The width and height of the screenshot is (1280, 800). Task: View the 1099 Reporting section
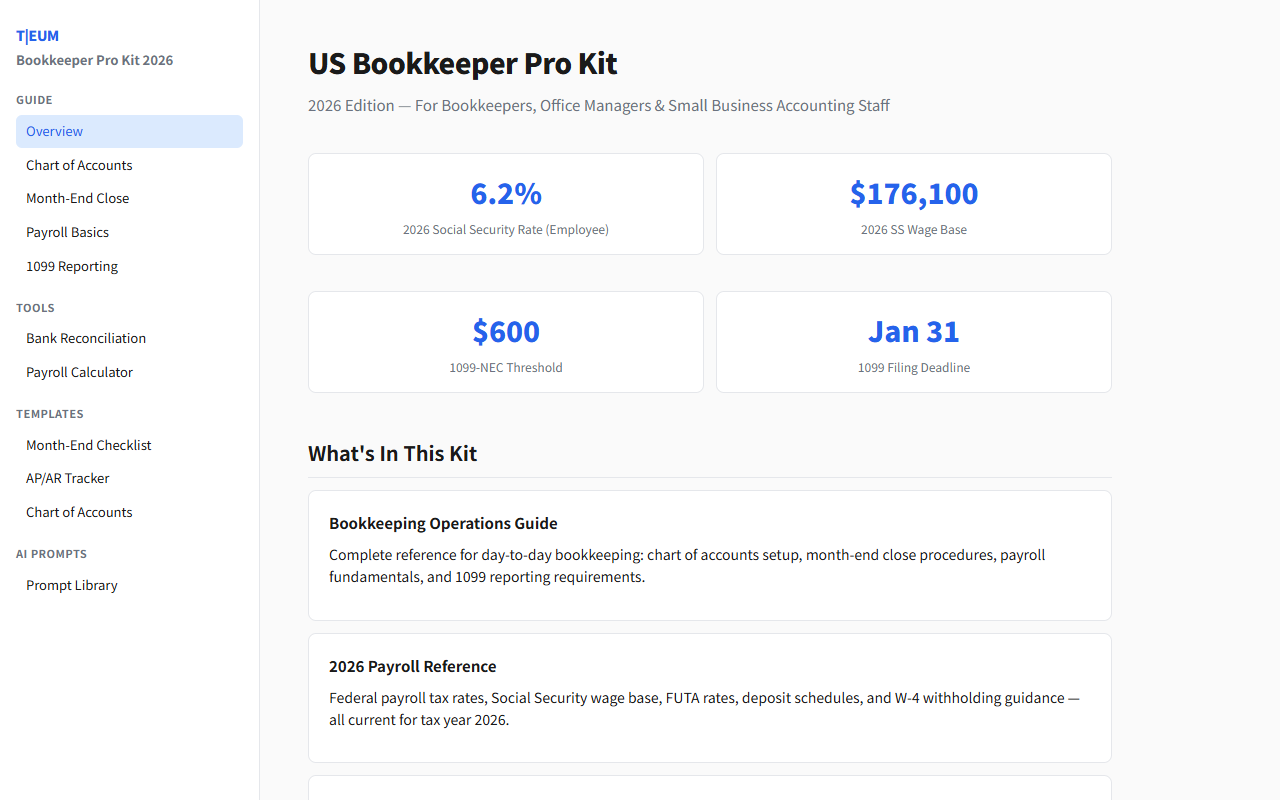(72, 266)
